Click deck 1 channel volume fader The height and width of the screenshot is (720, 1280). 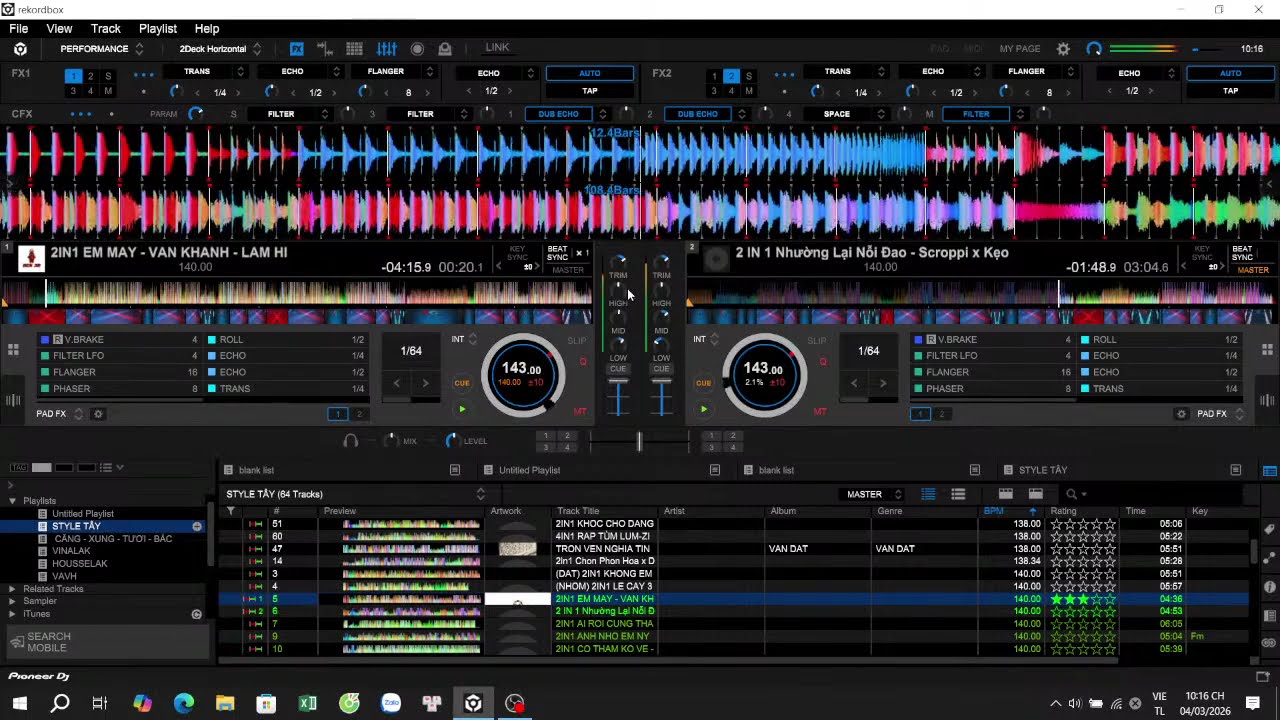618,397
